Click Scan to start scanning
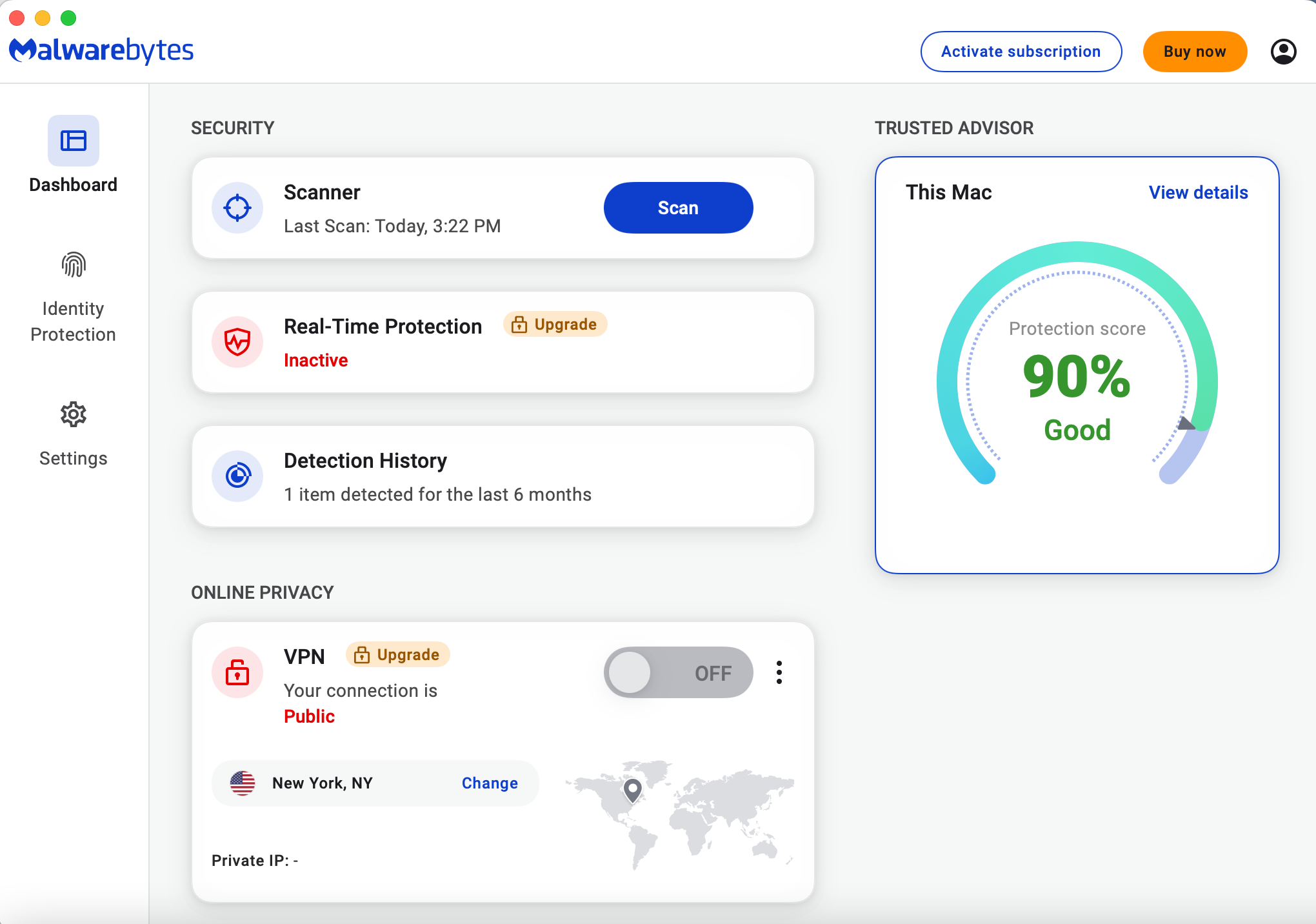 click(x=678, y=208)
